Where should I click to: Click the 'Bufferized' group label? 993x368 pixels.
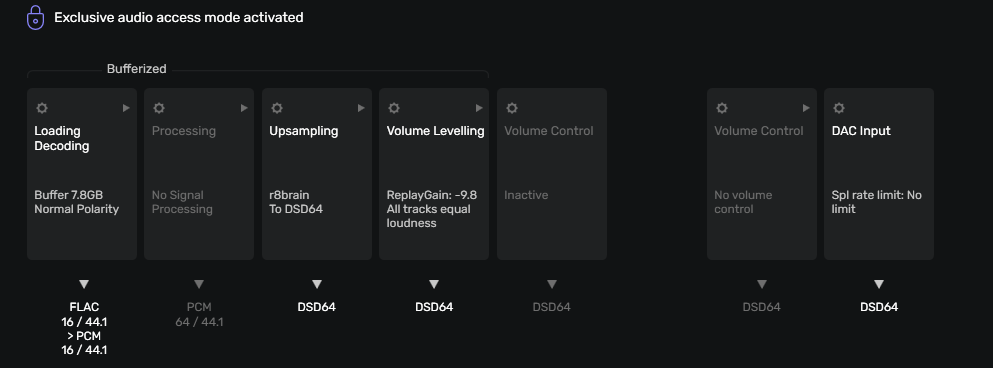pos(137,68)
